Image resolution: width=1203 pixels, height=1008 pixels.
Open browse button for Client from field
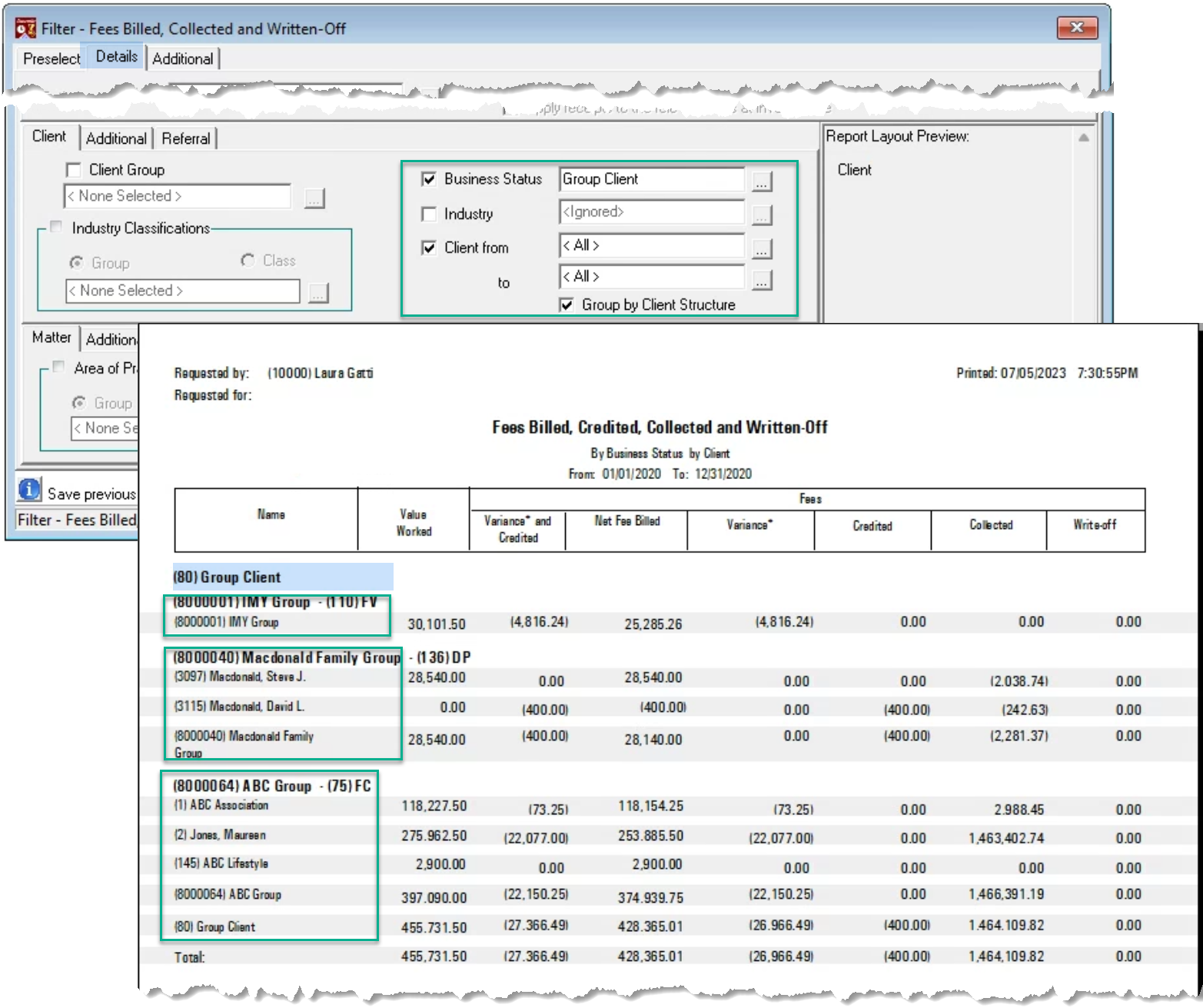click(761, 249)
